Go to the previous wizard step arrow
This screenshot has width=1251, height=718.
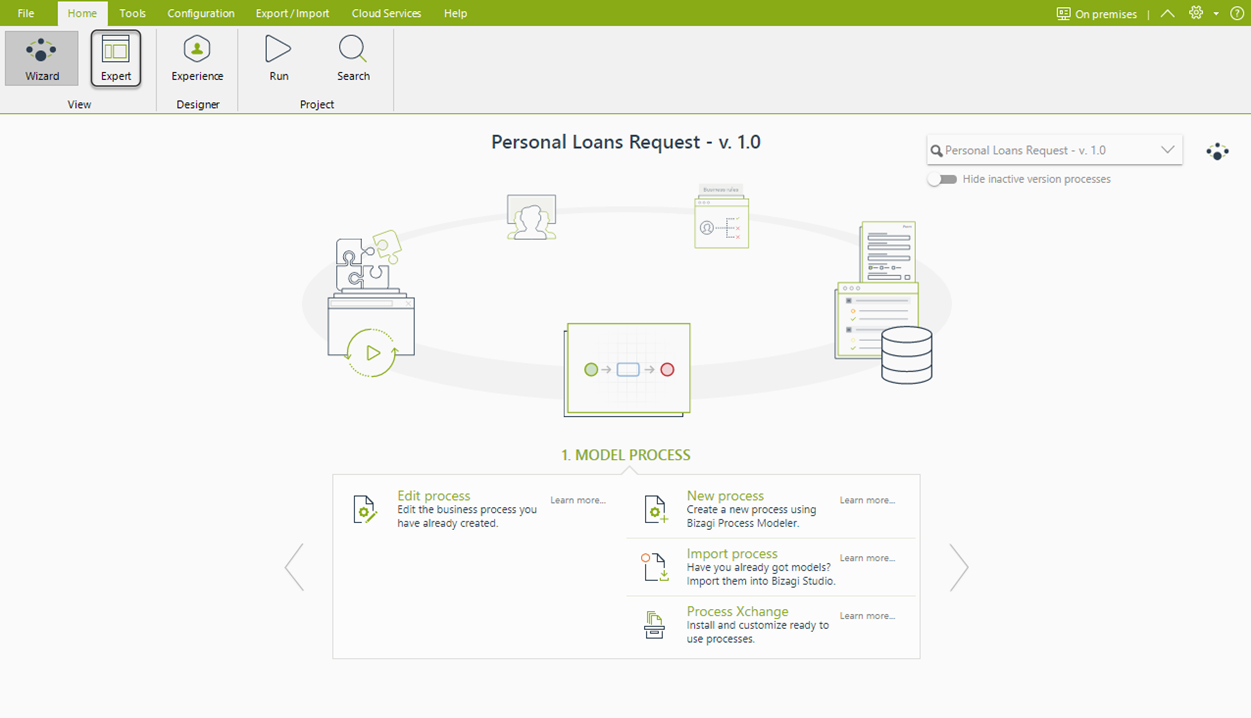coord(294,567)
